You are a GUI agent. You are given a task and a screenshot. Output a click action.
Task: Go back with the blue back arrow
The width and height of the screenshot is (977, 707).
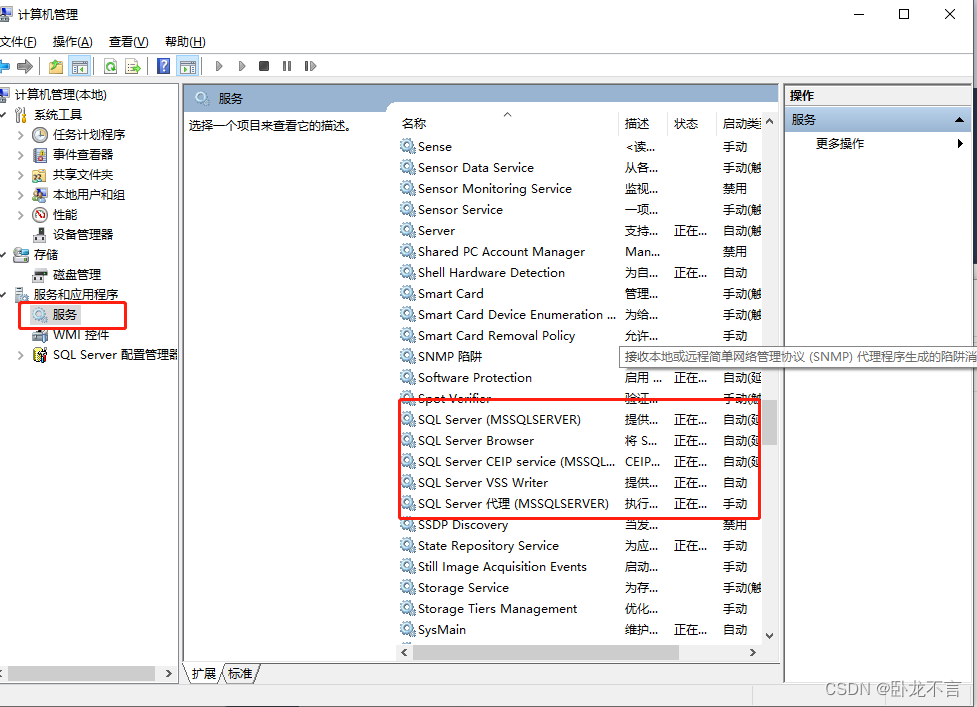pyautogui.click(x=4, y=66)
